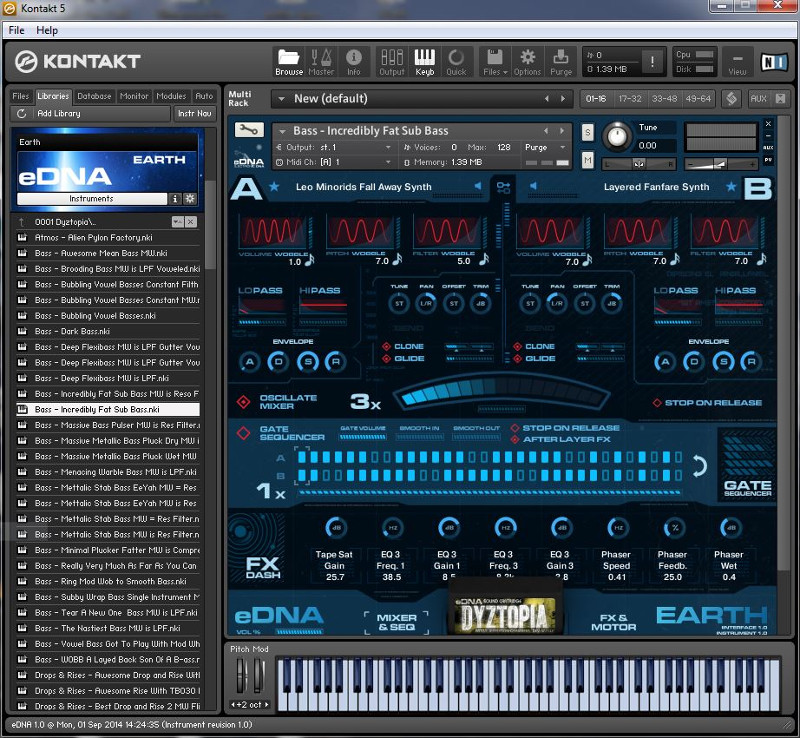
Task: Open the instrument Purge dropdown
Action: pos(546,147)
